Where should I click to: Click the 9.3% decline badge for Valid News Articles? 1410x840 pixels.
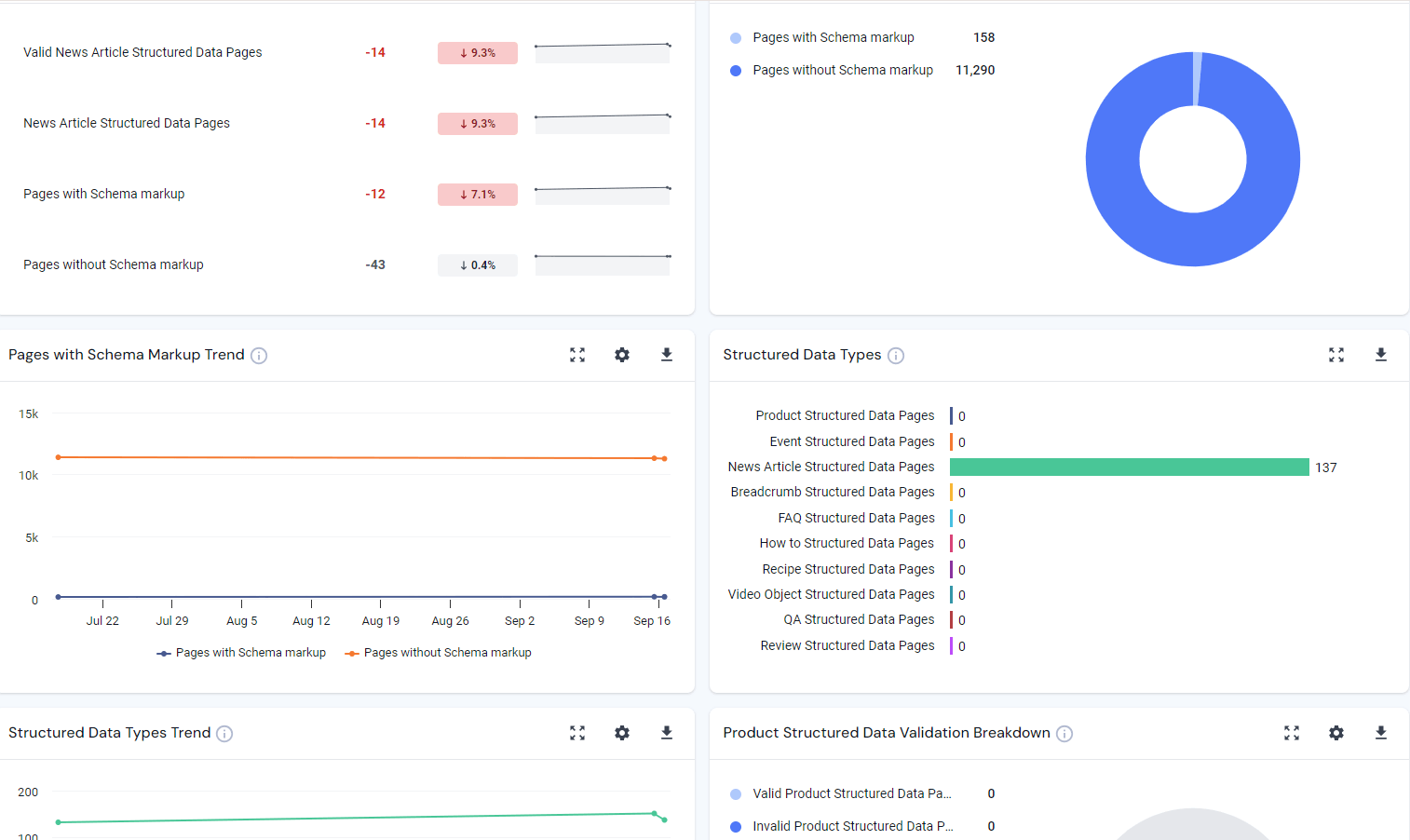477,53
